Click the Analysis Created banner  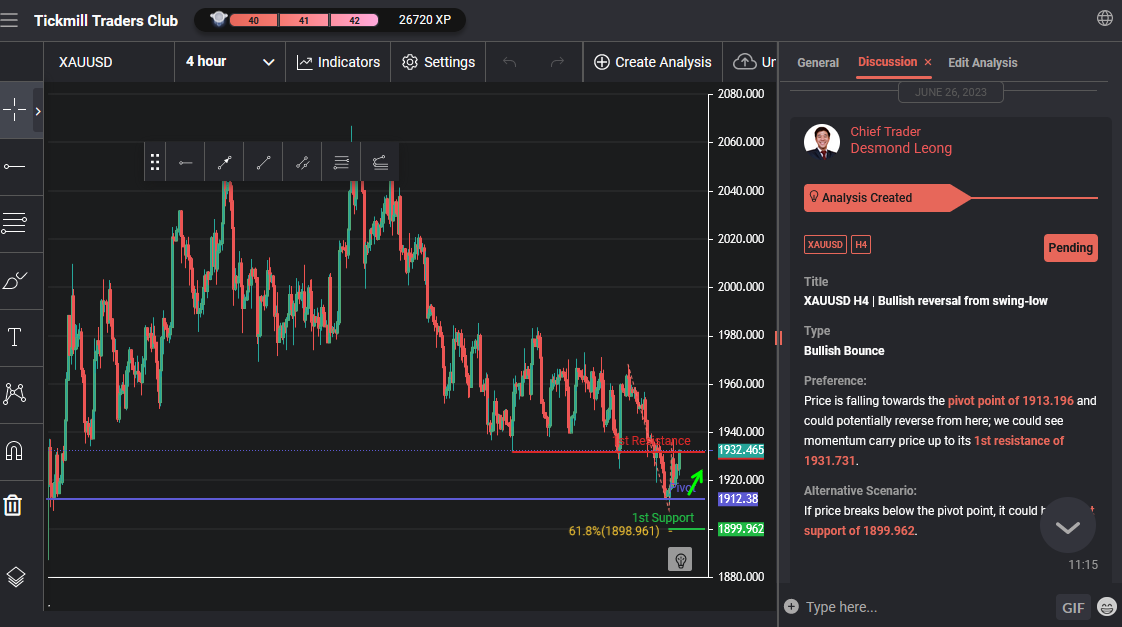(x=887, y=198)
